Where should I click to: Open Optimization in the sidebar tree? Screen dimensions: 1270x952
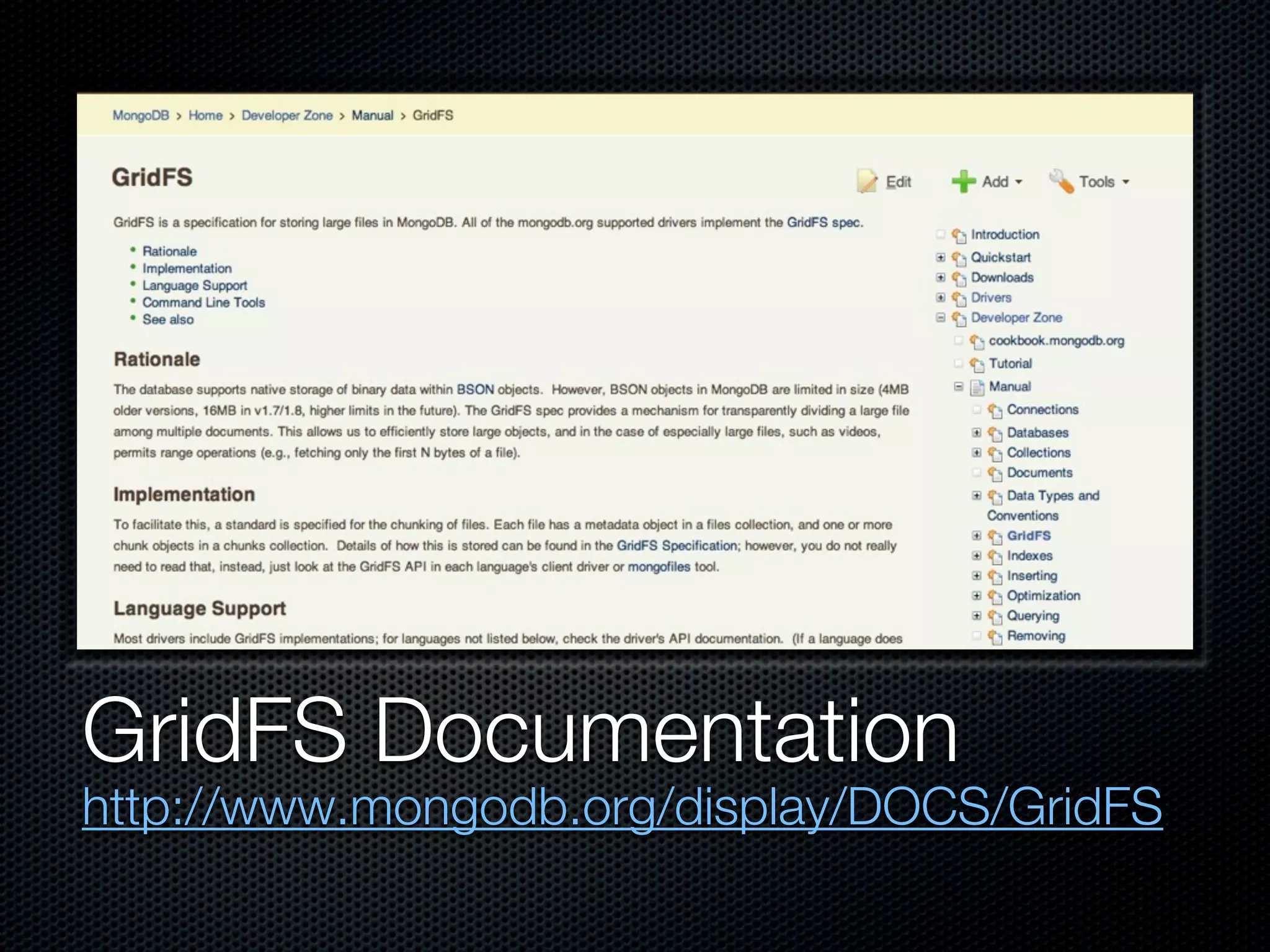pyautogui.click(x=1043, y=596)
